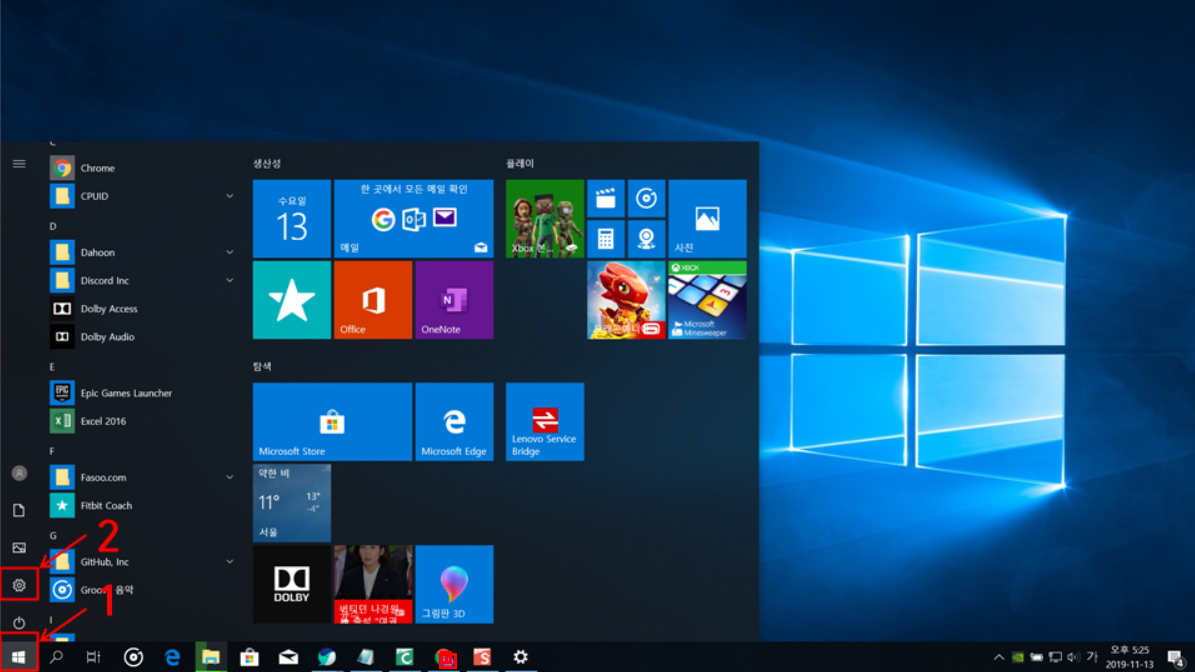Screen dimensions: 1195x672
Task: Expand the GitHub, Inc folder
Action: (x=229, y=562)
